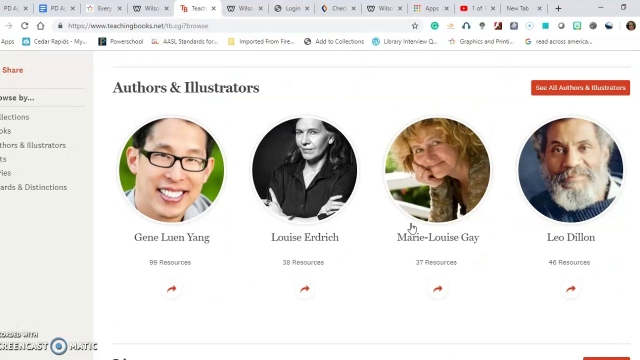The height and width of the screenshot is (360, 640).
Task: Open the Cedar Rapids bookmark
Action: click(55, 42)
